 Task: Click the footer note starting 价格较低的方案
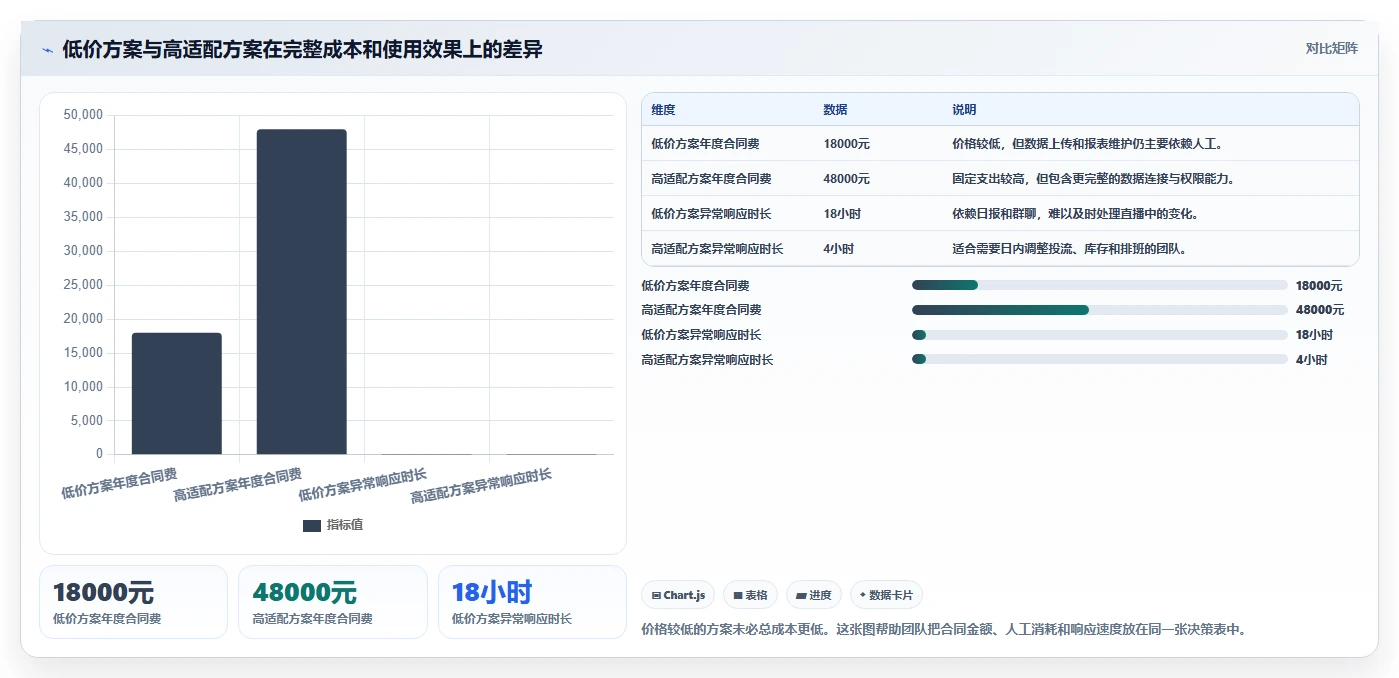944,630
